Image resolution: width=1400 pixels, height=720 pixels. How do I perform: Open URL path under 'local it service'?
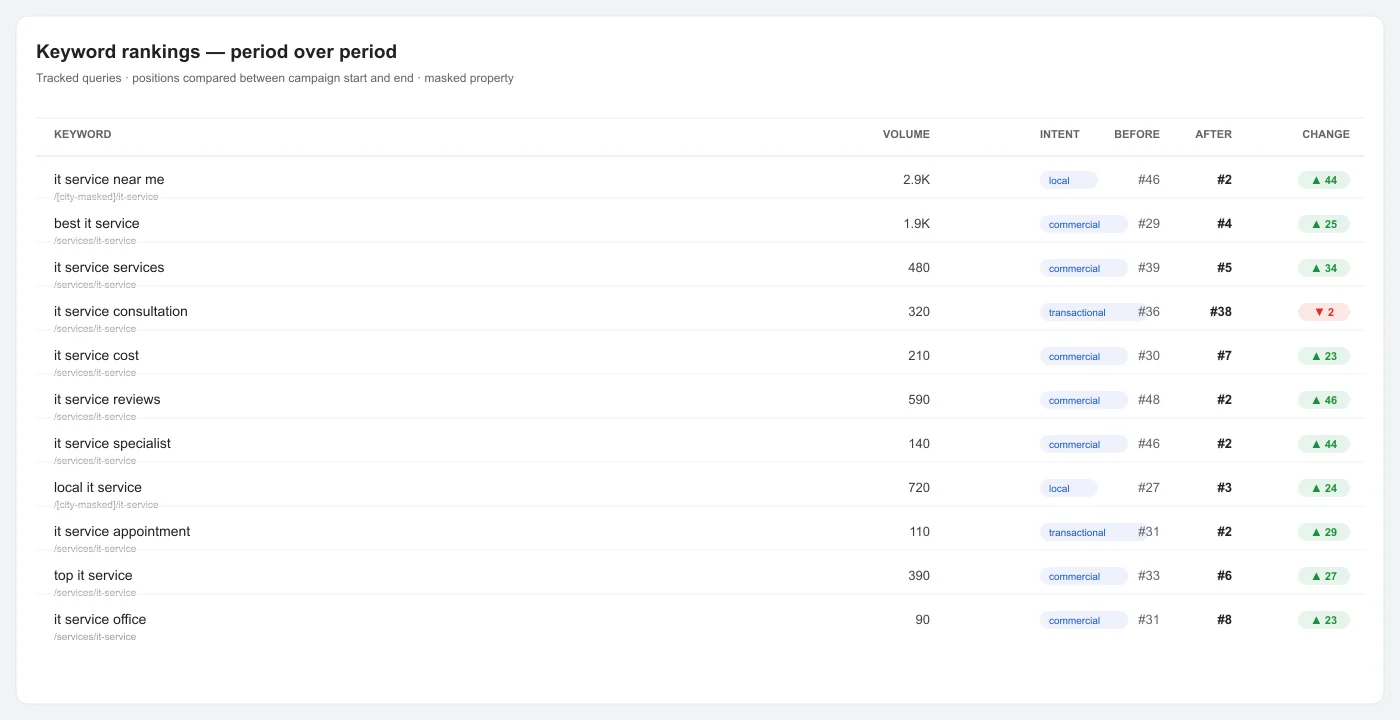click(x=106, y=505)
